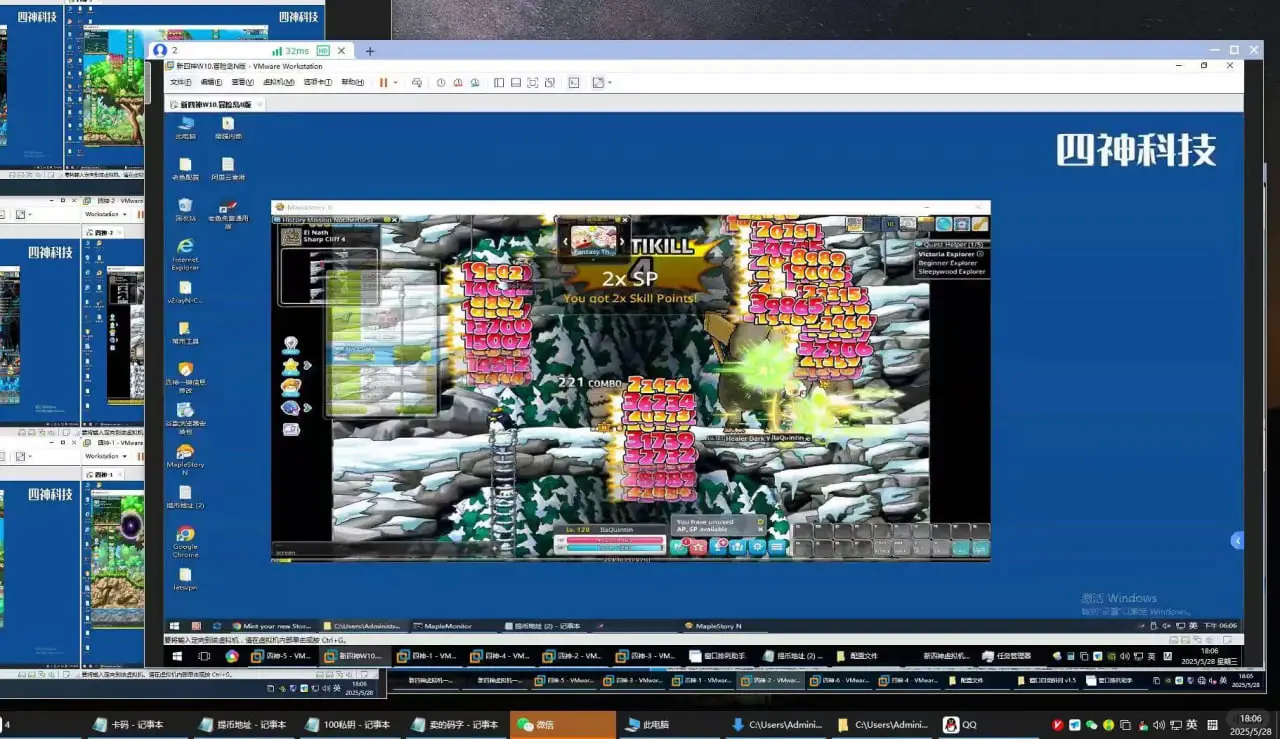Open the 帮助(H) menu in VMware

click(x=352, y=83)
